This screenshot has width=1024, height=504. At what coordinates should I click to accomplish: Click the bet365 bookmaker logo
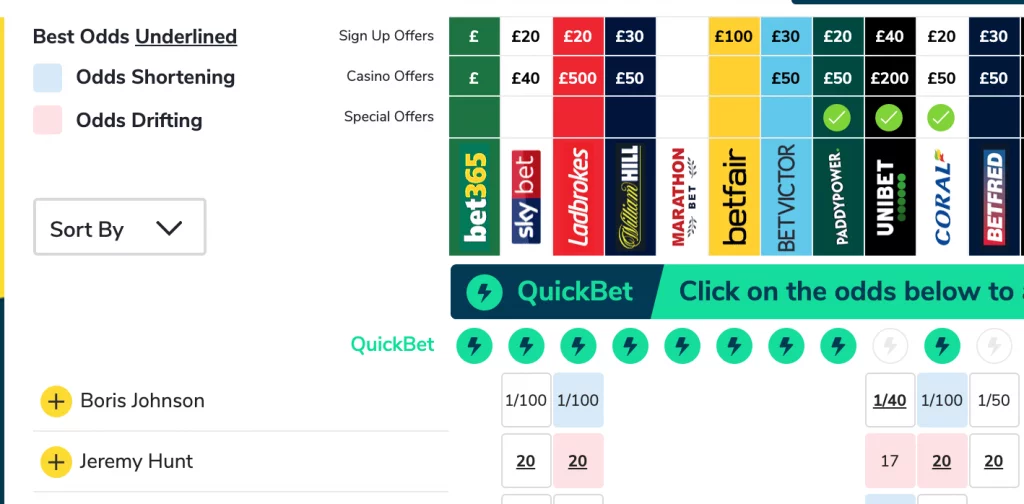click(474, 197)
